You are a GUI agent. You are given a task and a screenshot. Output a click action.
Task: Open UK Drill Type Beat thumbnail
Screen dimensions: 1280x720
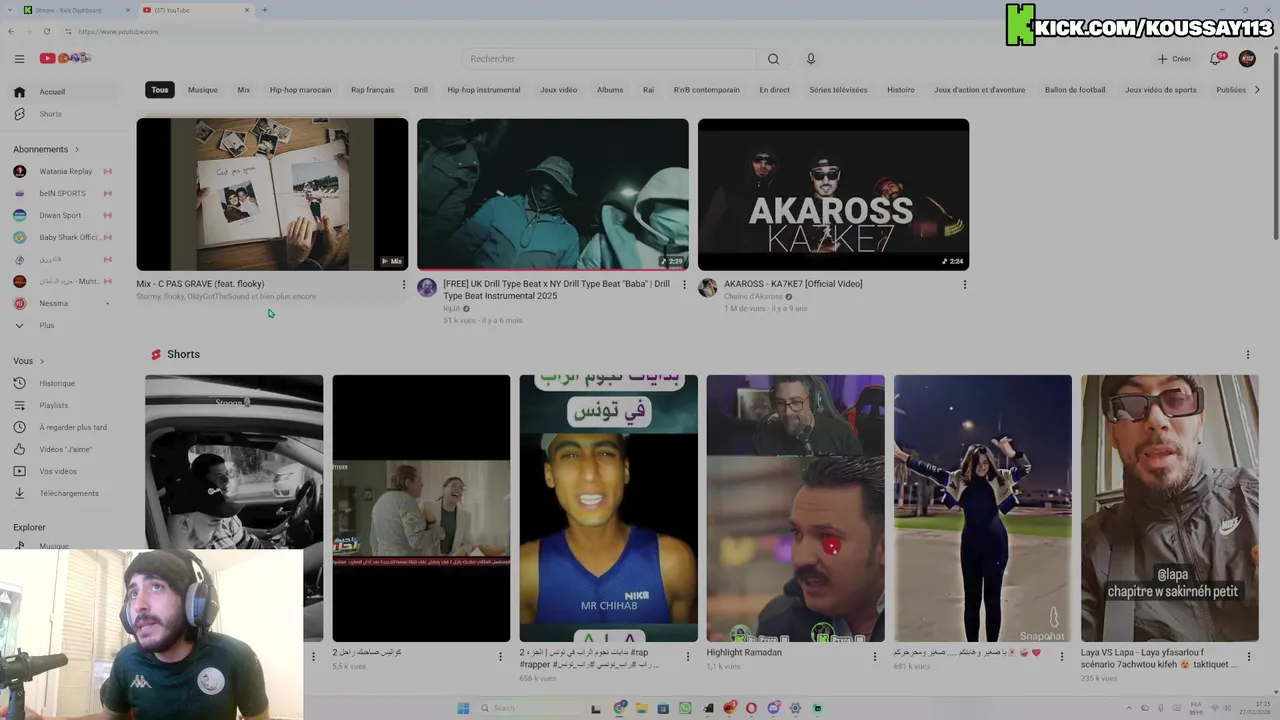[x=553, y=194]
